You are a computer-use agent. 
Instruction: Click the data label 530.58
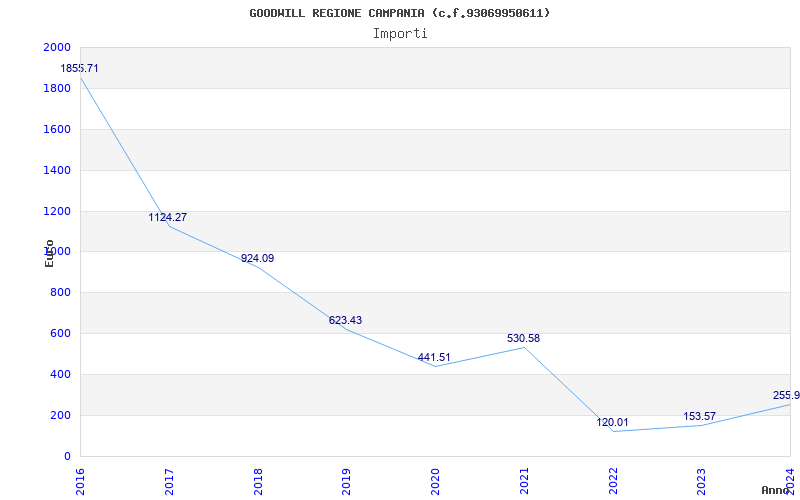[523, 338]
